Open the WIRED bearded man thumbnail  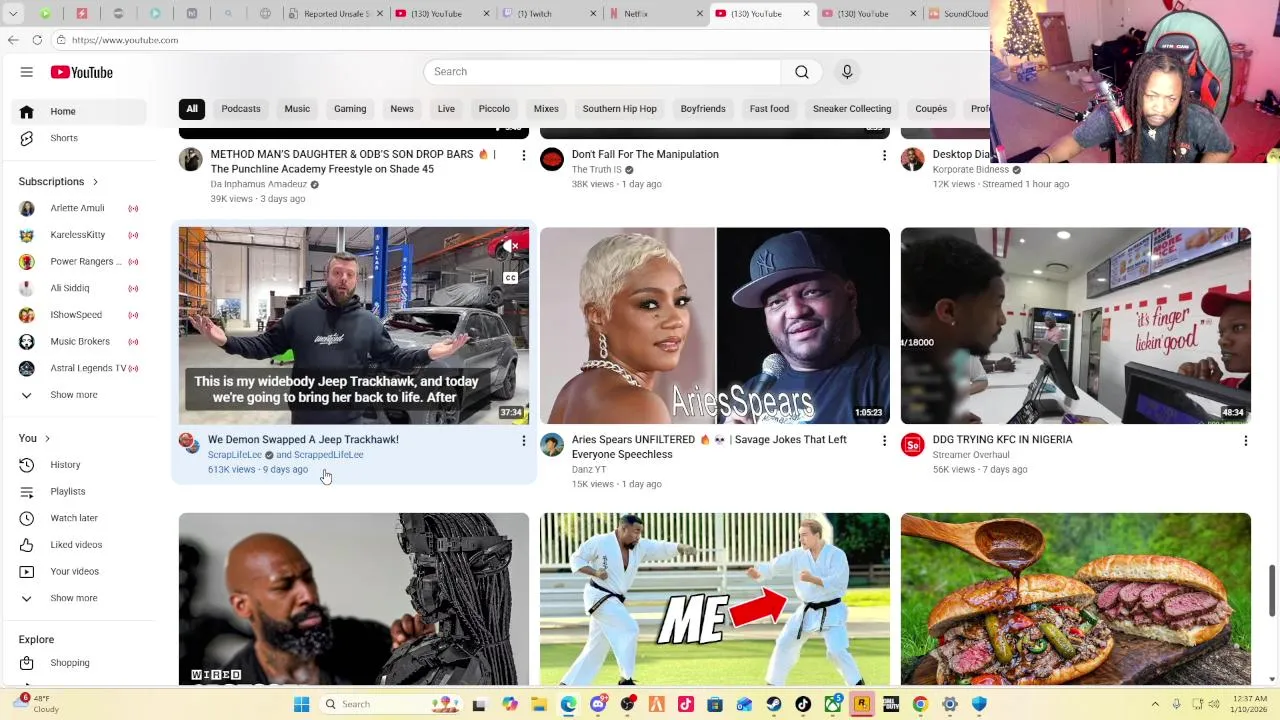click(354, 599)
